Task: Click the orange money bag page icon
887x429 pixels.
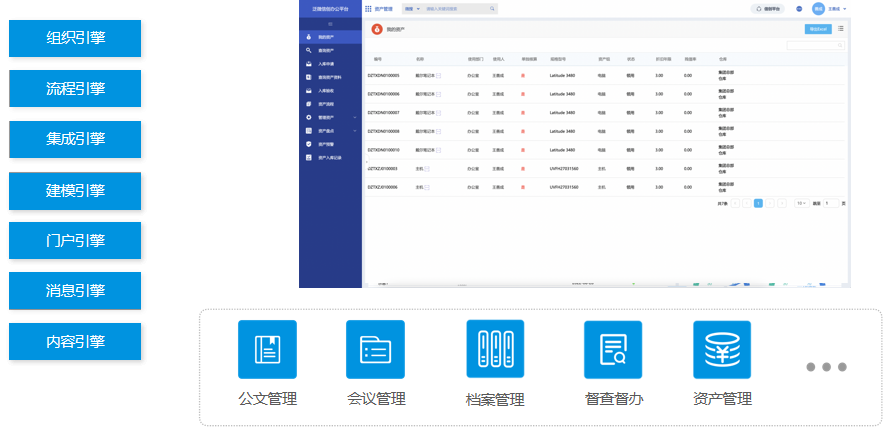Action: point(377,29)
